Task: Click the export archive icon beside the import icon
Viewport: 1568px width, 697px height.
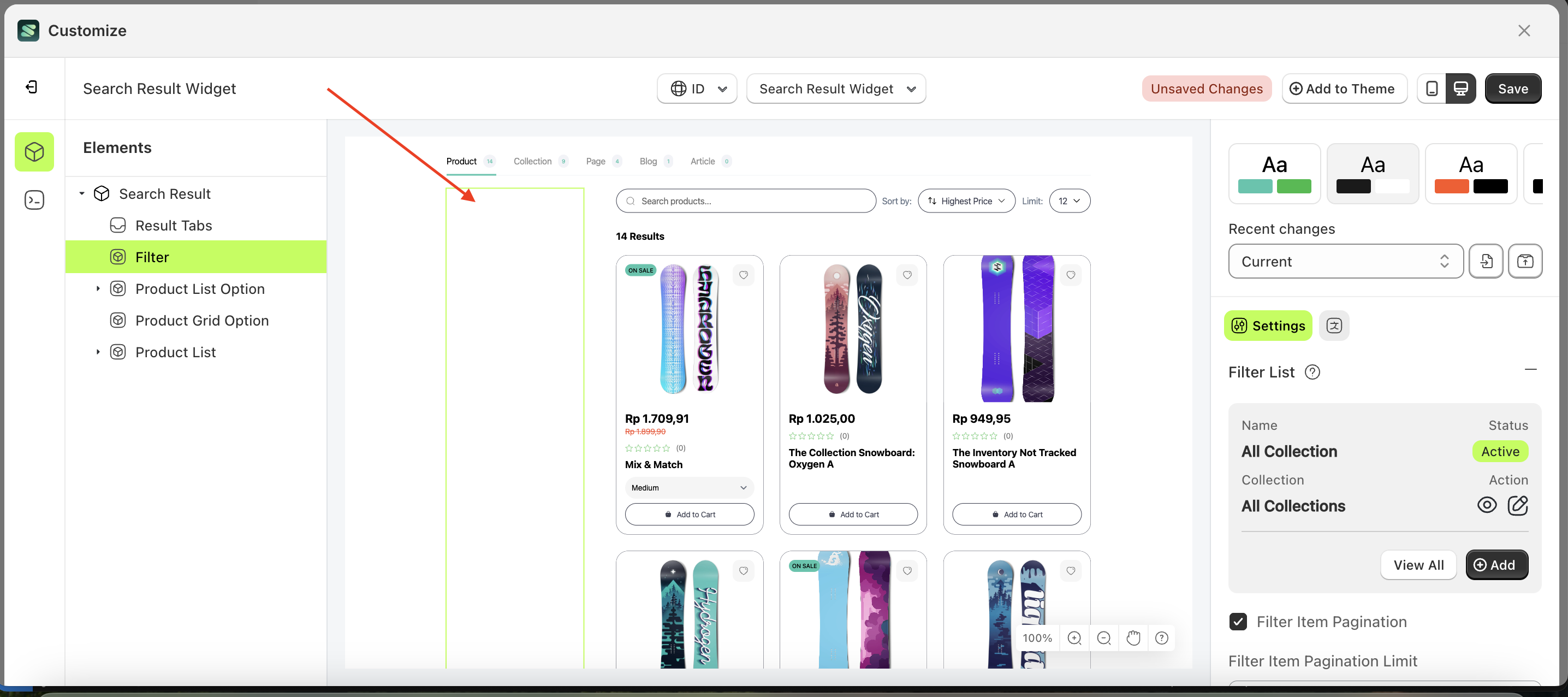Action: [1525, 261]
